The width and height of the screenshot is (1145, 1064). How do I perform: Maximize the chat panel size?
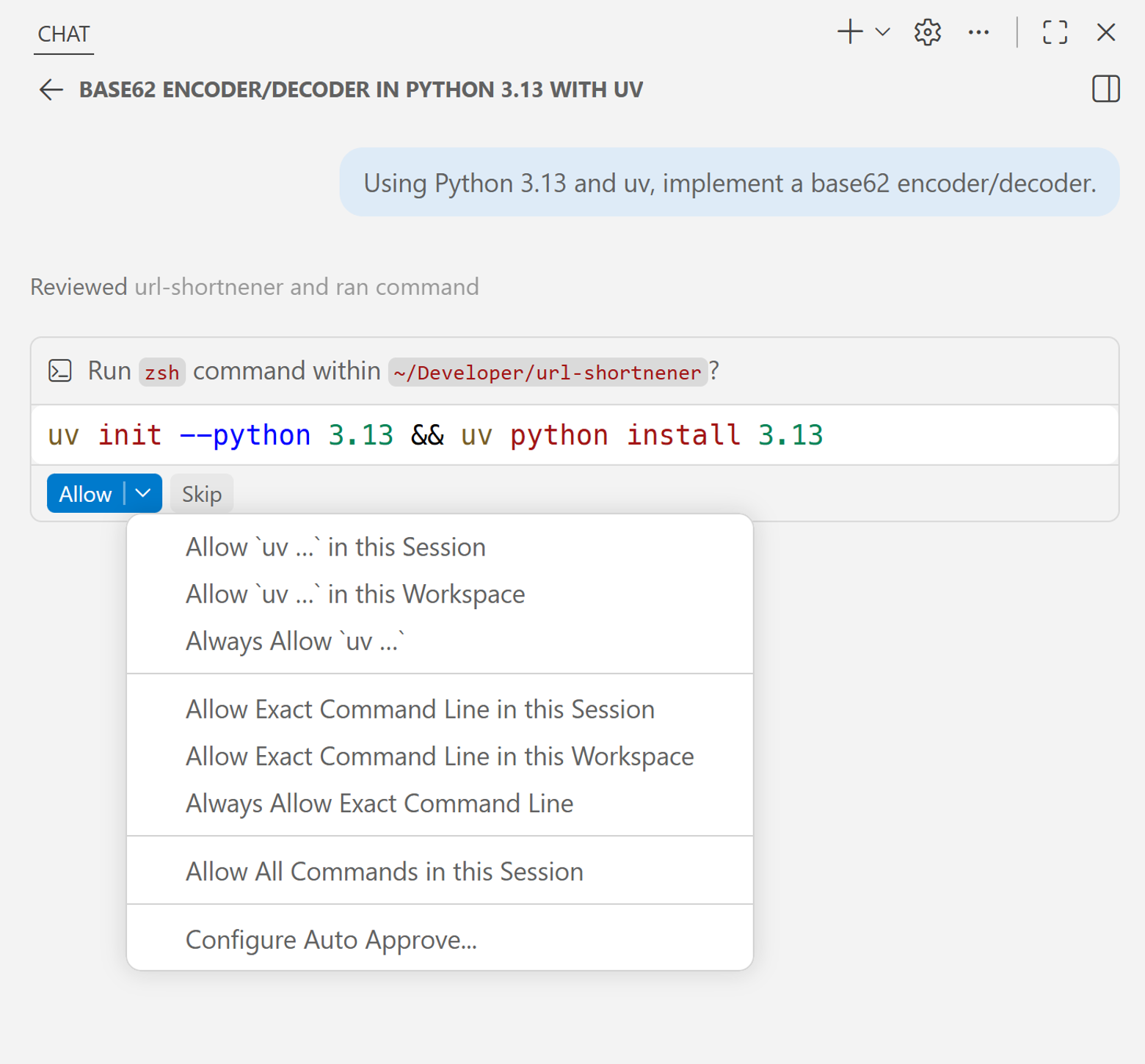(x=1055, y=32)
